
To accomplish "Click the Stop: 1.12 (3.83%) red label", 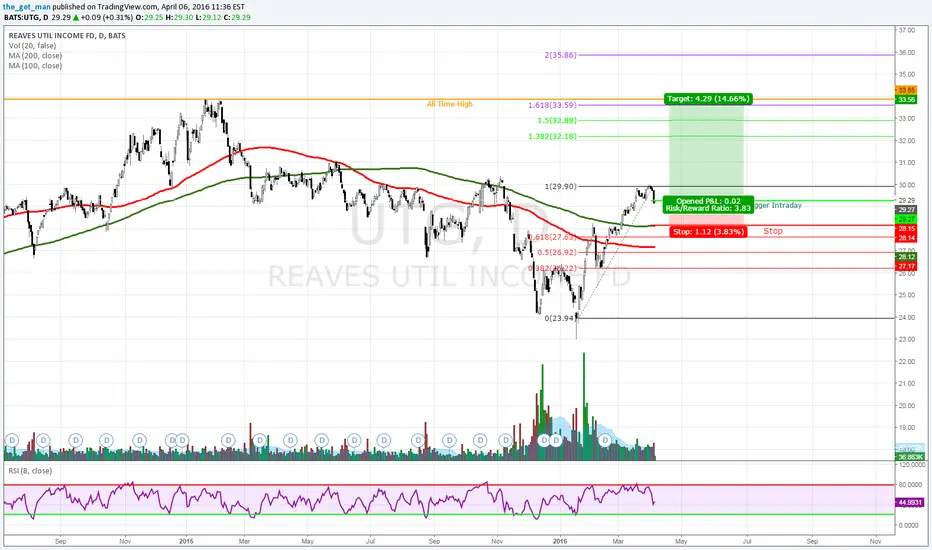I will (709, 231).
